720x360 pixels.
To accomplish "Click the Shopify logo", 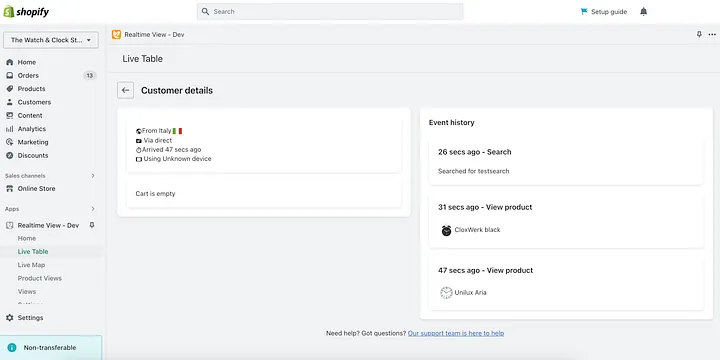I will pyautogui.click(x=26, y=11).
